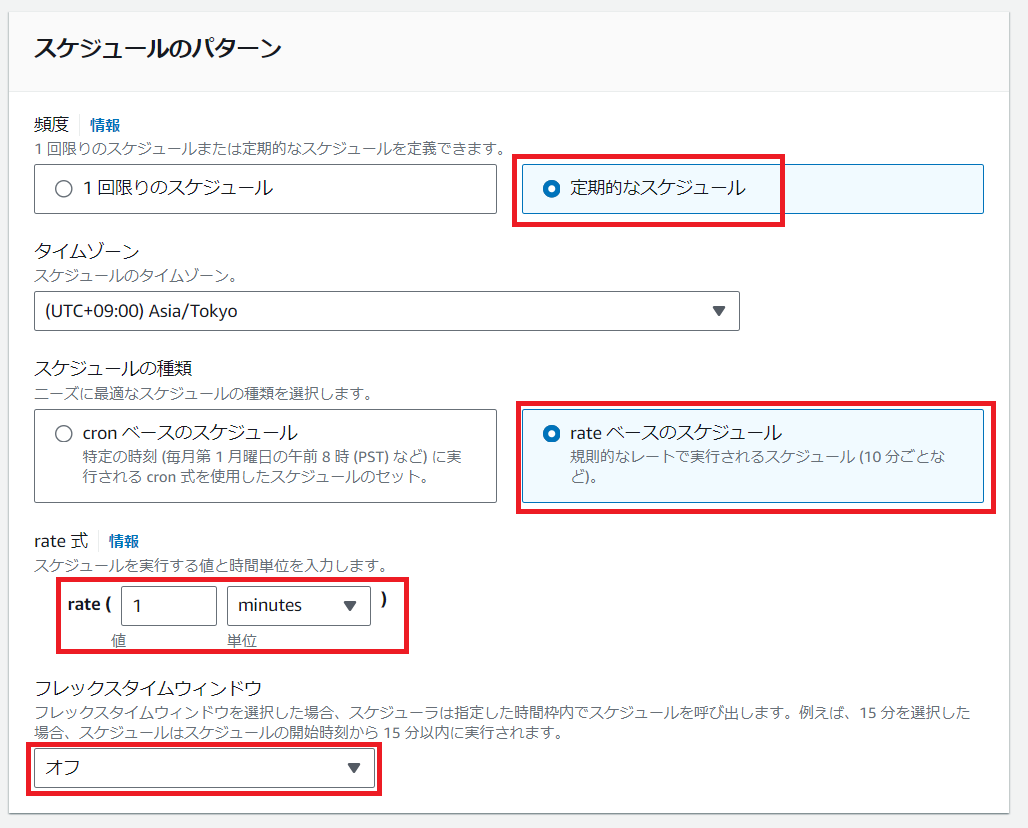Click the フレックスタイムウィンドウ field label

pos(148,688)
